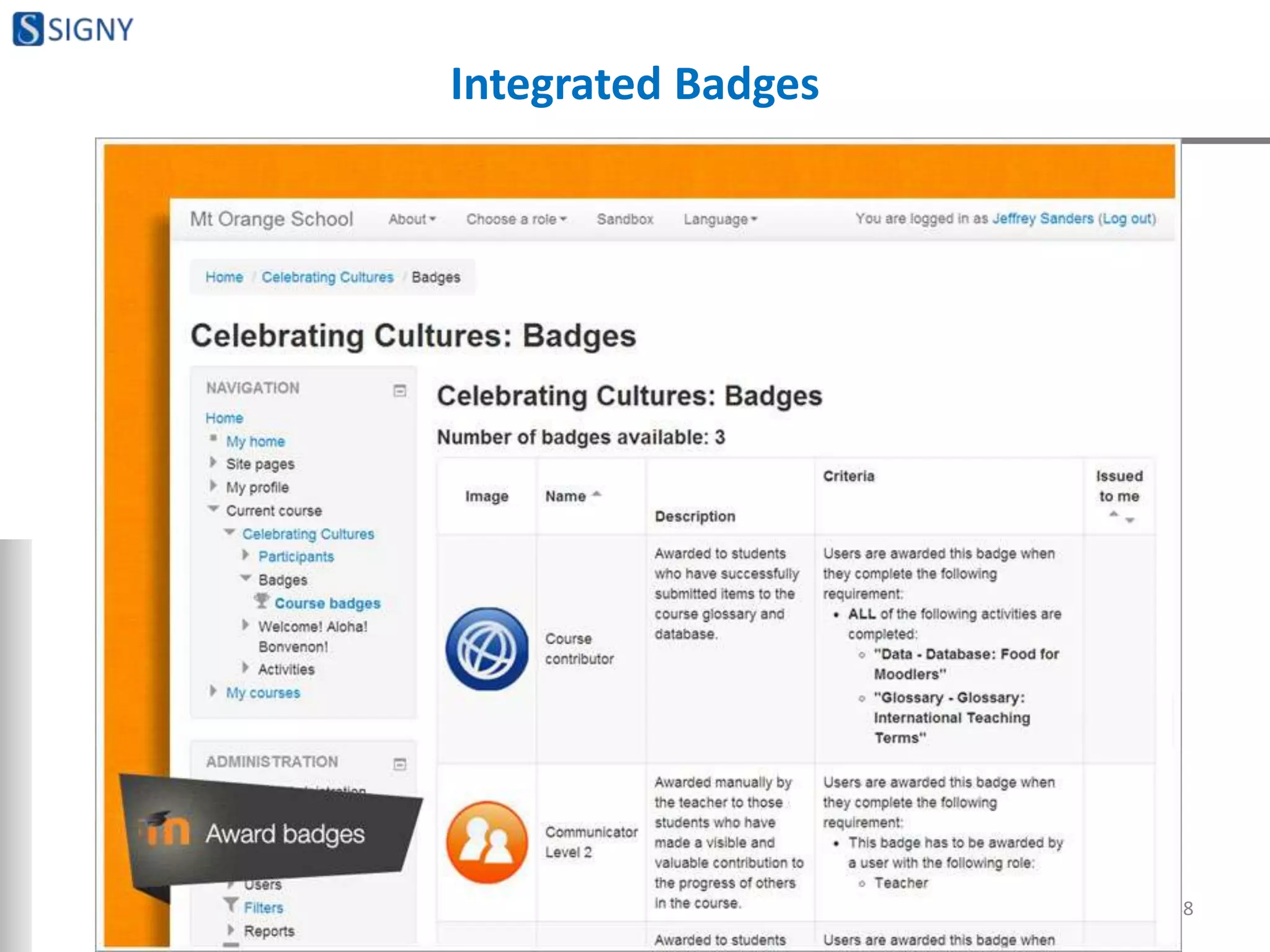Expand the Reports node in Administration

pos(231,930)
